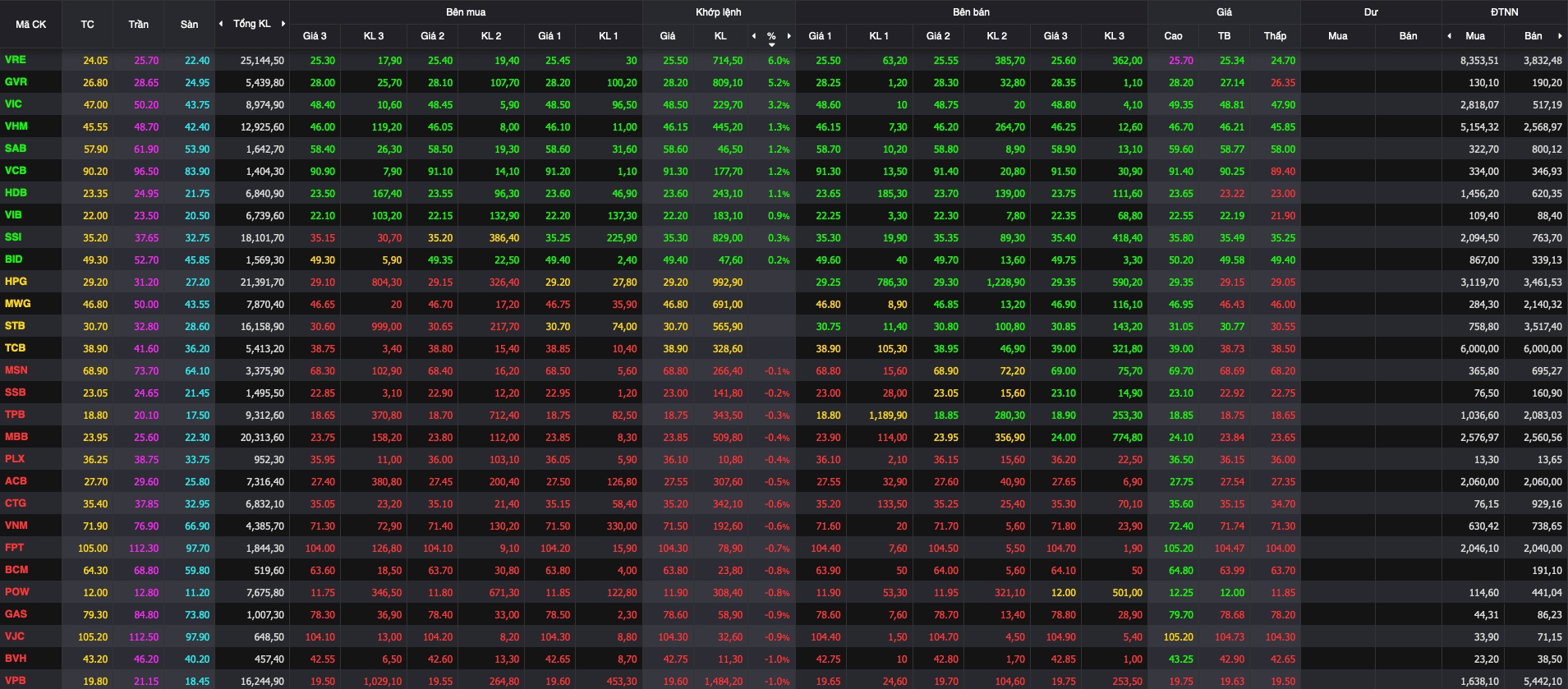Click the left arrow beside Tổng KL header
1568x689 pixels.
pyautogui.click(x=220, y=24)
